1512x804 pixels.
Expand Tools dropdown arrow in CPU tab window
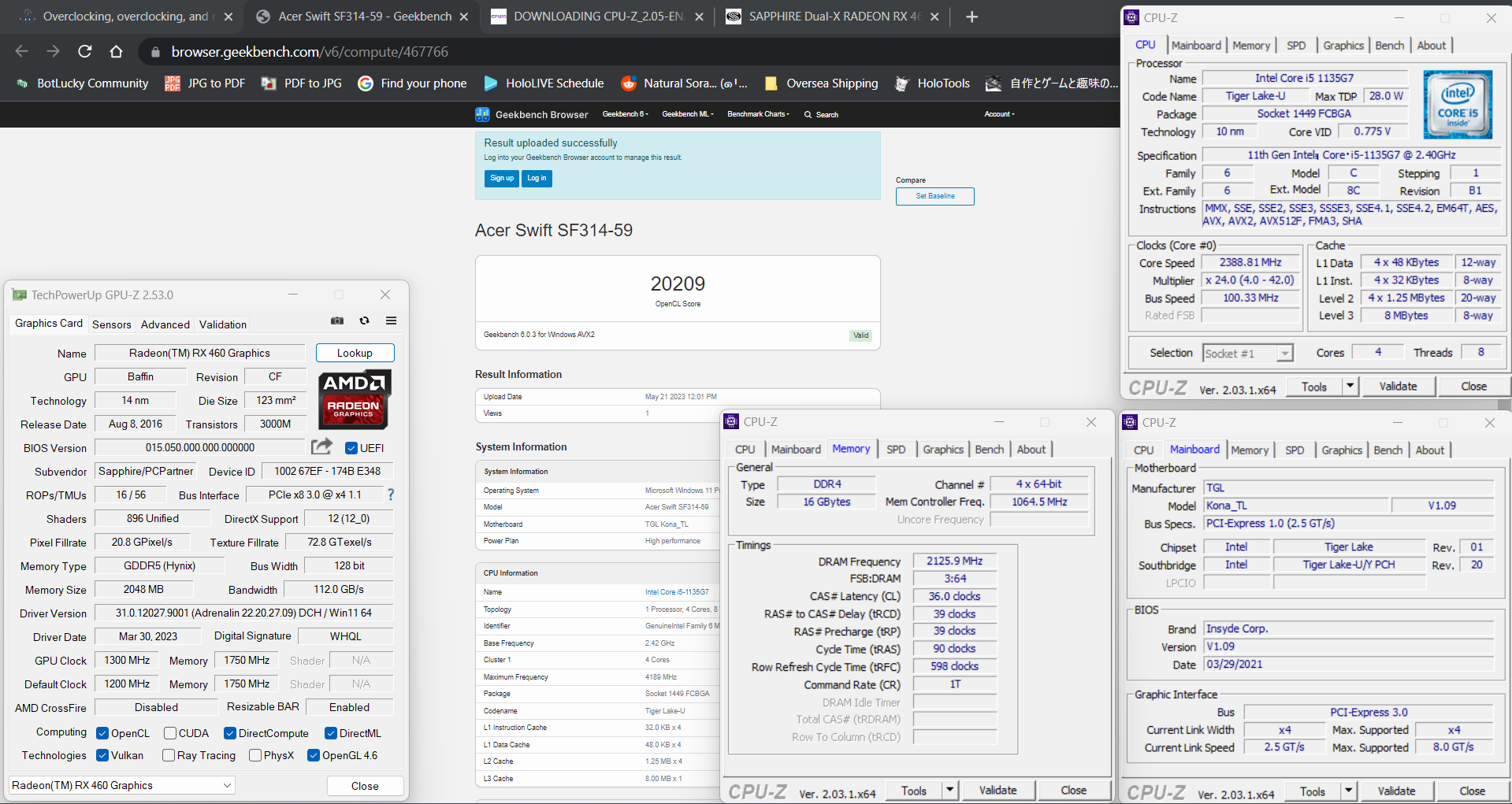[1350, 386]
